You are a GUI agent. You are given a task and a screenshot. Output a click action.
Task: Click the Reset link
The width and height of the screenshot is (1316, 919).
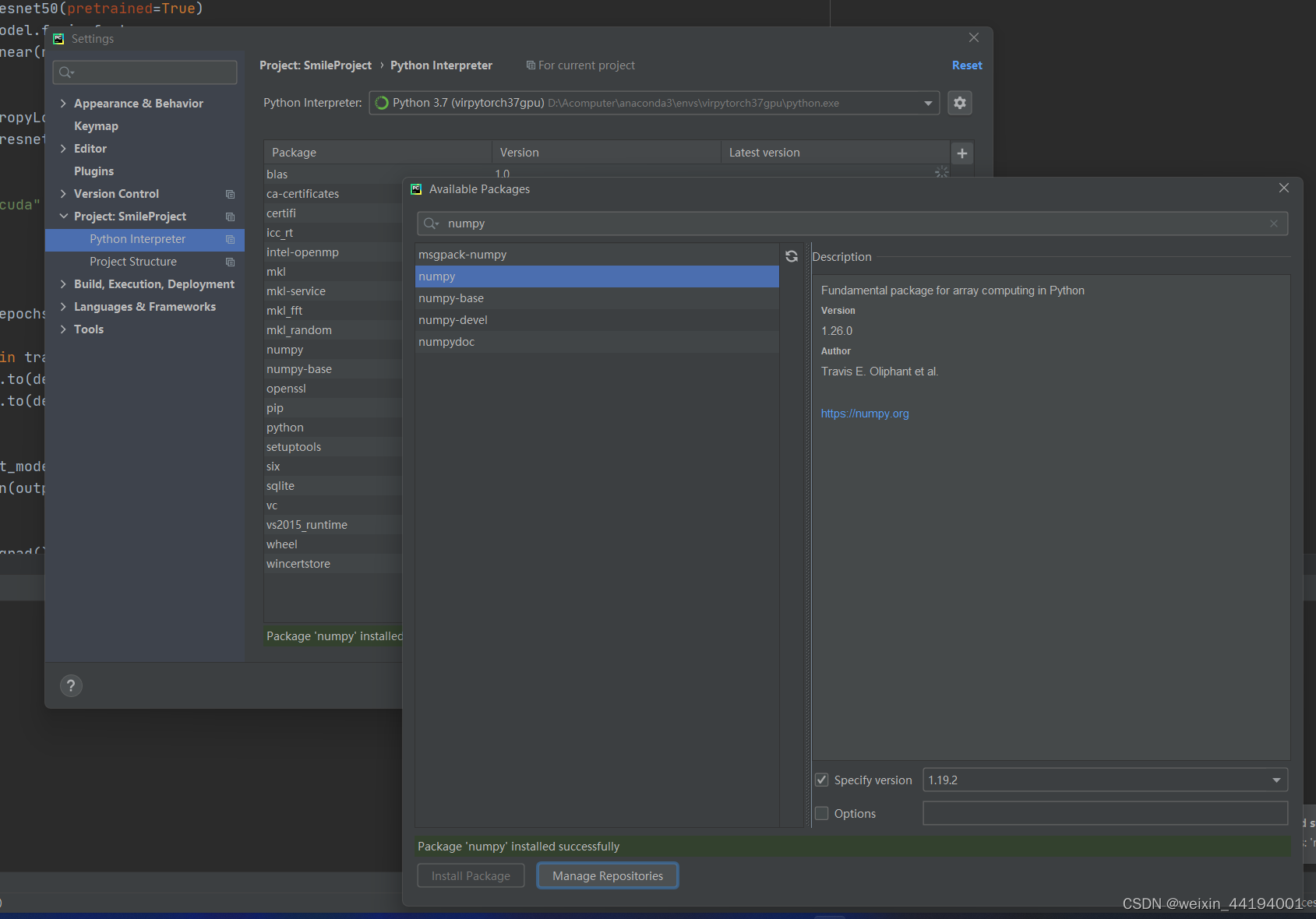[967, 65]
